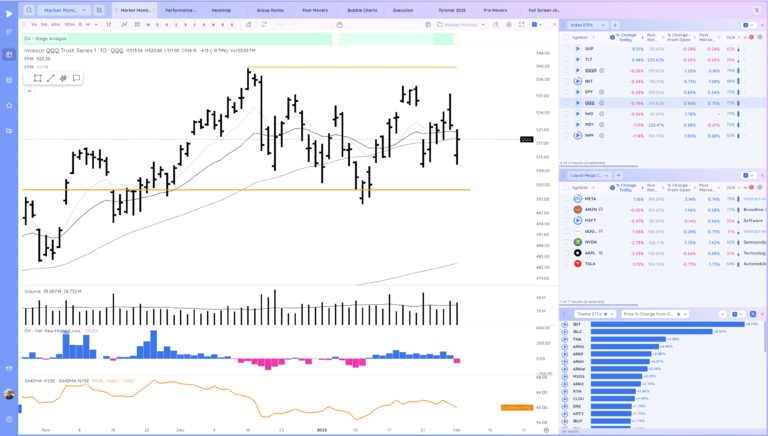
Task: Check the SPY row checkbox
Action: coord(565,92)
